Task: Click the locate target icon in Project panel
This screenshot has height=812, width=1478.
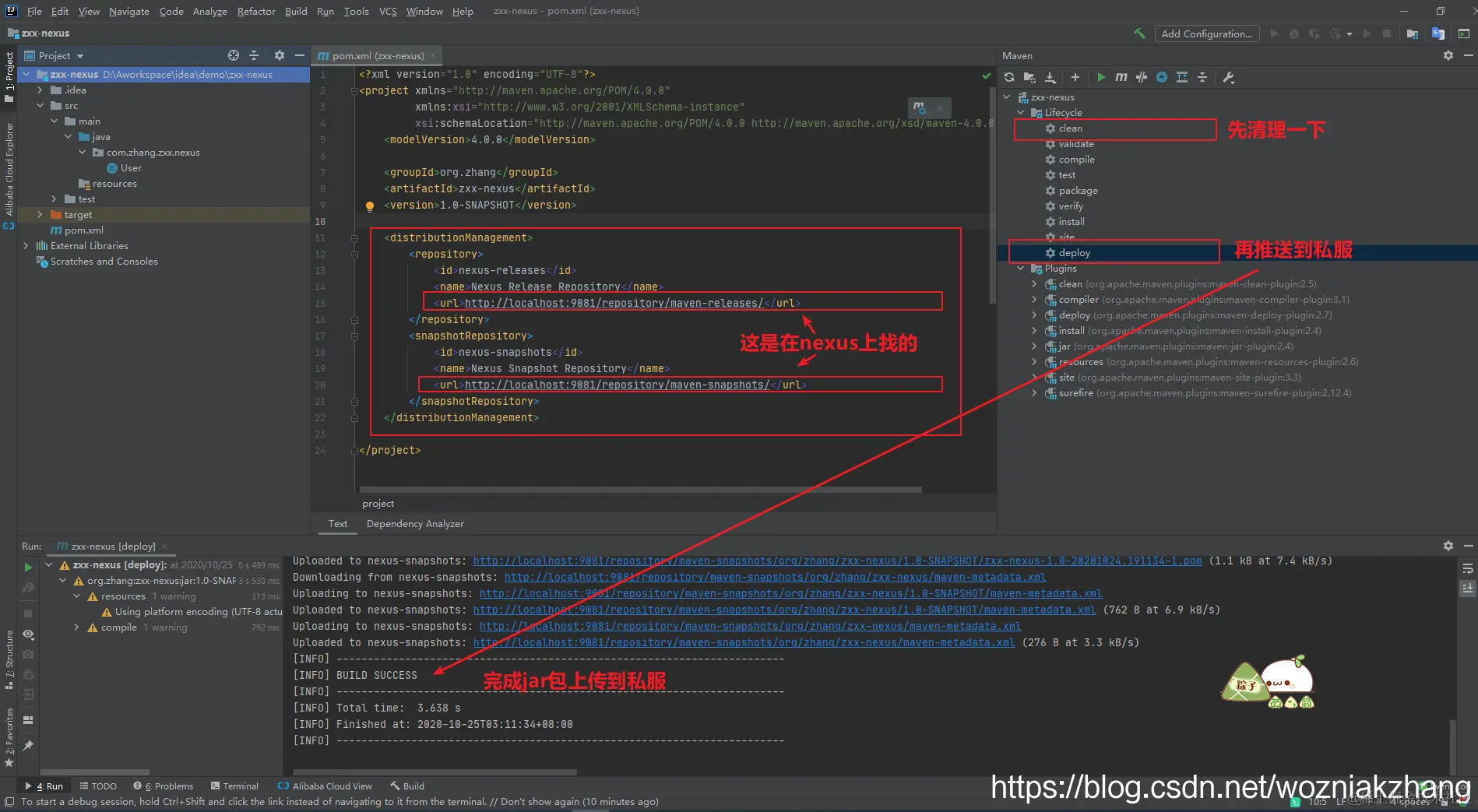Action: 234,55
